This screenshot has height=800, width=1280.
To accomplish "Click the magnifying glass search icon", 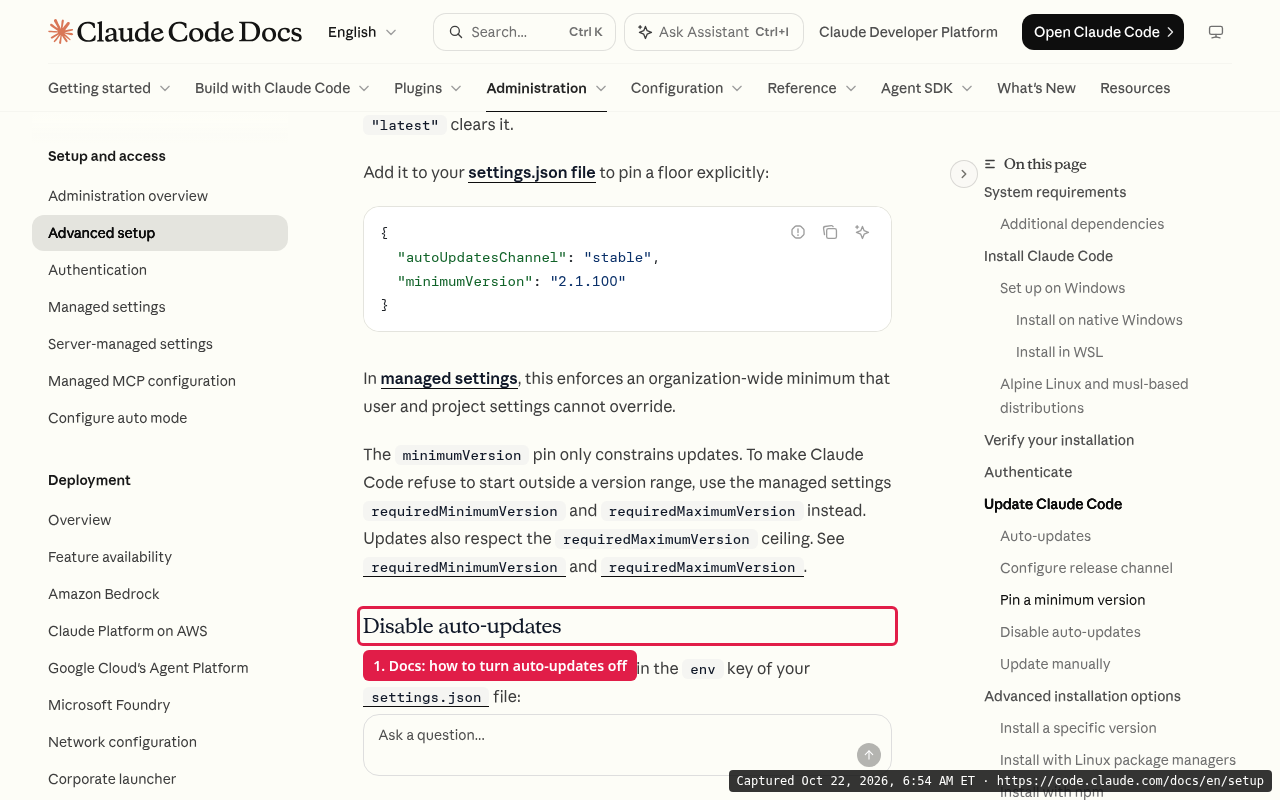I will (456, 32).
